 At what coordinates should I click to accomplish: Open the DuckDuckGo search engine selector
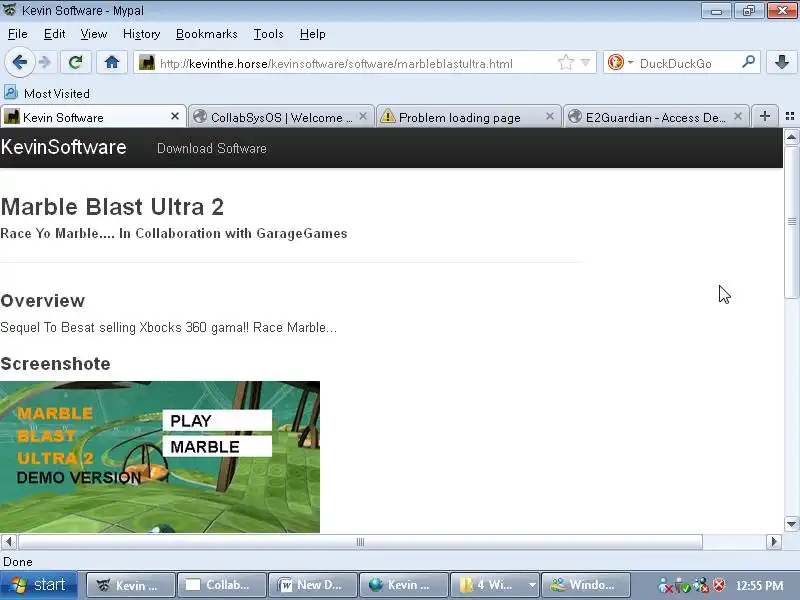coord(620,63)
